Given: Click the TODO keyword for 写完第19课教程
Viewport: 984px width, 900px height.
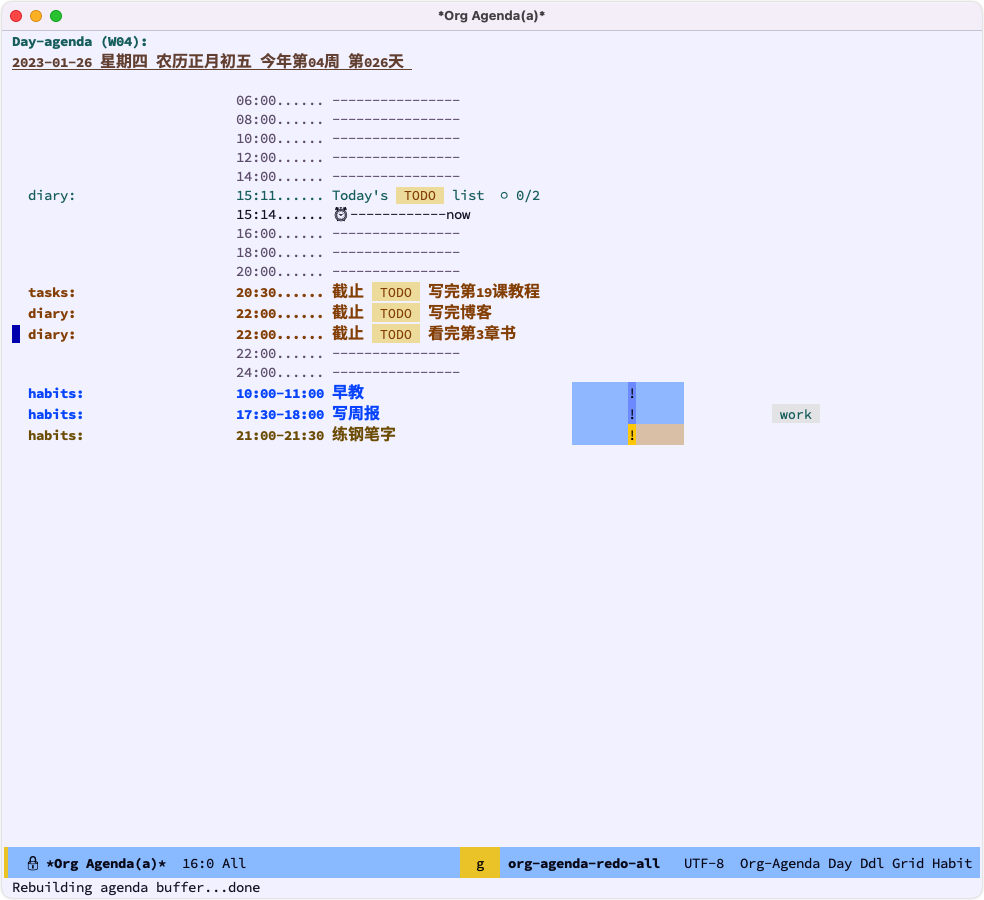Looking at the screenshot, I should coord(396,292).
